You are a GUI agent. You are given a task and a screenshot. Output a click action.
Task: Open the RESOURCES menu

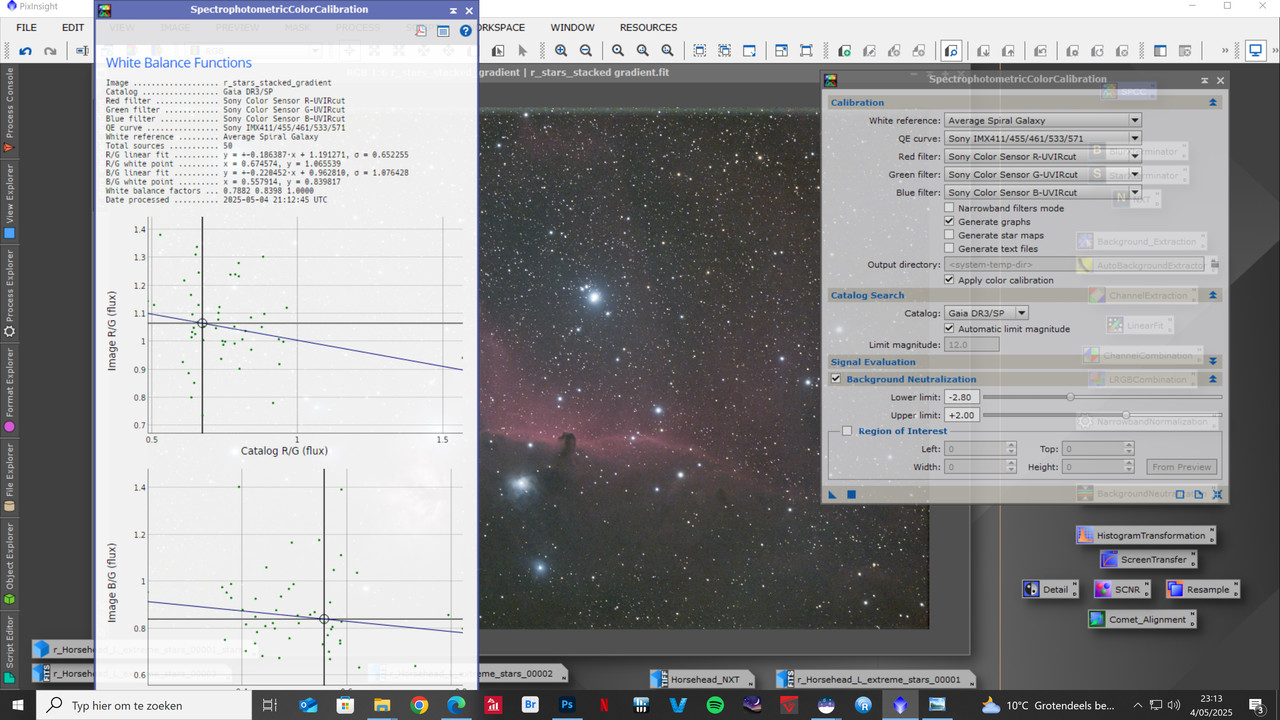[647, 27]
